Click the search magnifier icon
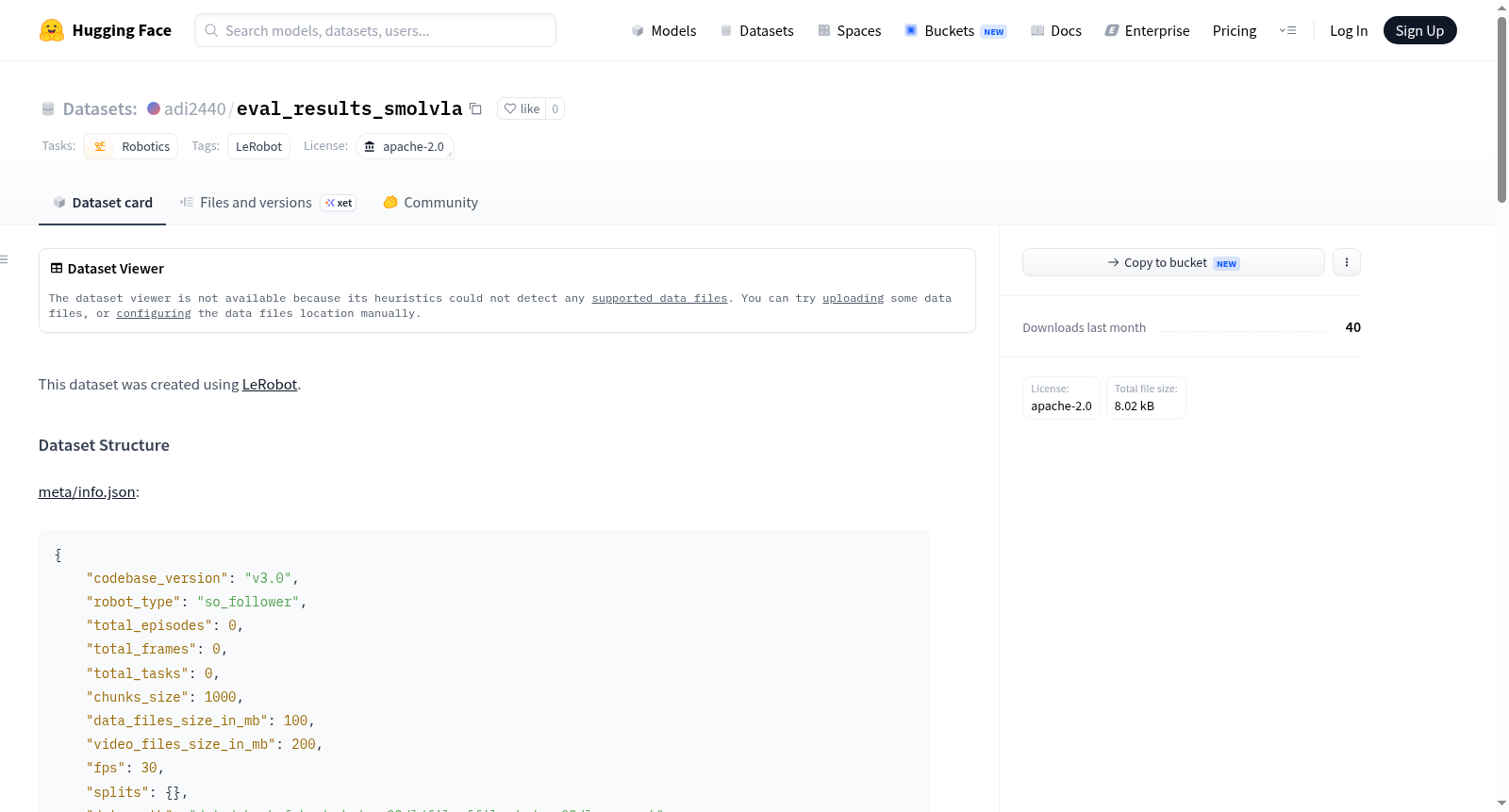 [211, 30]
